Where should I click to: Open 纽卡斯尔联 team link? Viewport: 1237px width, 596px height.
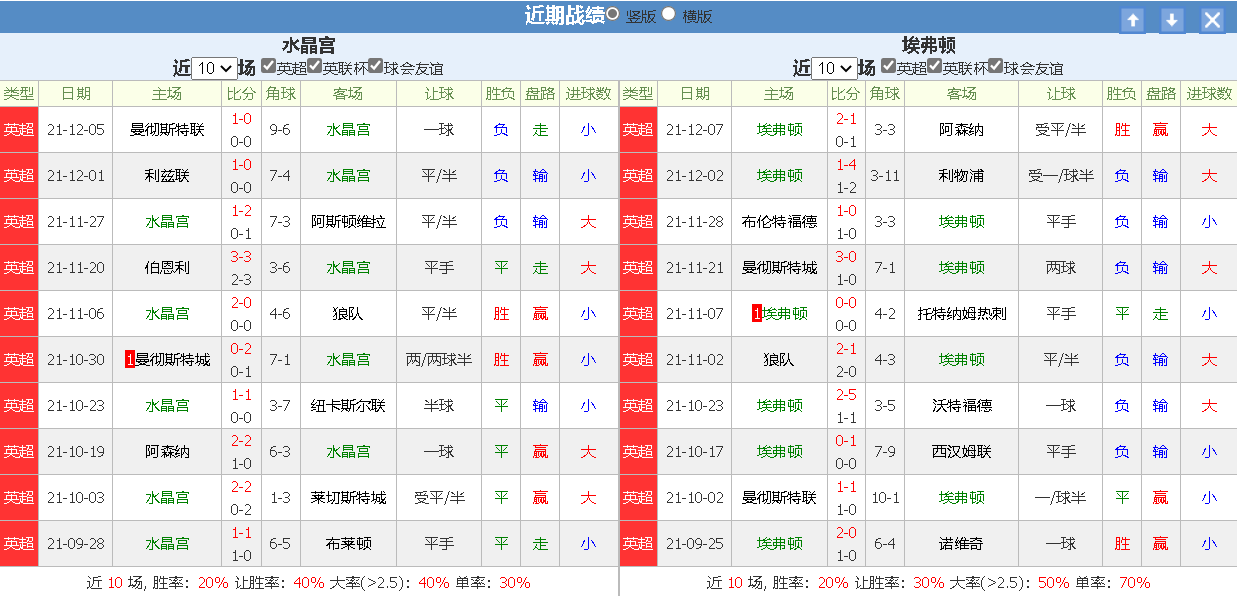[x=348, y=405]
